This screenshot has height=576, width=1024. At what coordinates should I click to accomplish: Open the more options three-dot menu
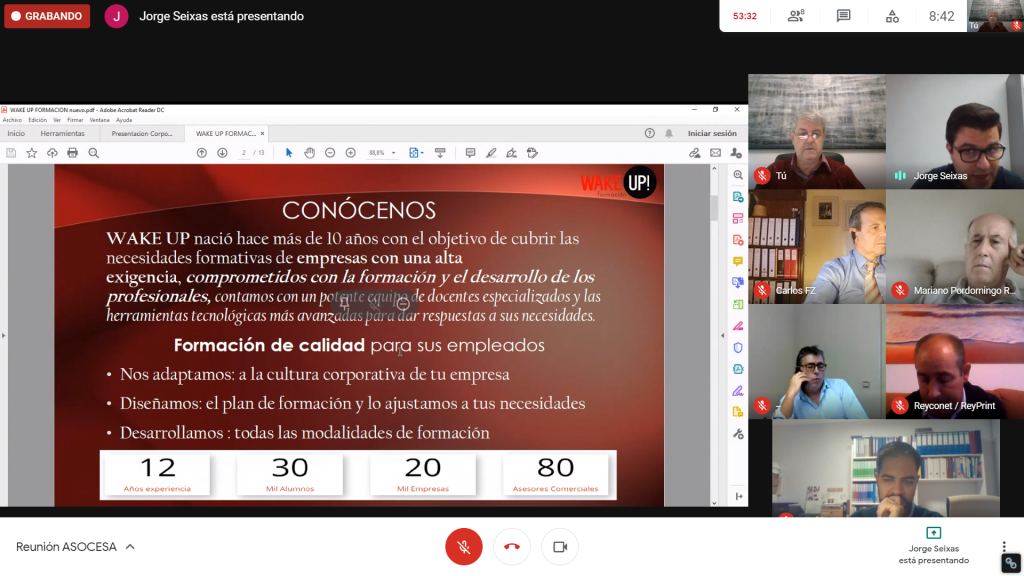pos(1004,547)
